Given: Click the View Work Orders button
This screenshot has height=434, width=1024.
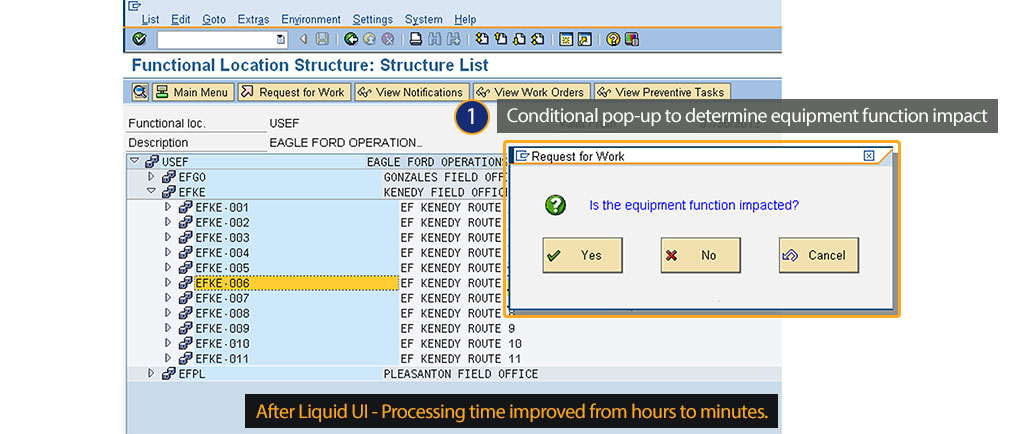Looking at the screenshot, I should (531, 92).
